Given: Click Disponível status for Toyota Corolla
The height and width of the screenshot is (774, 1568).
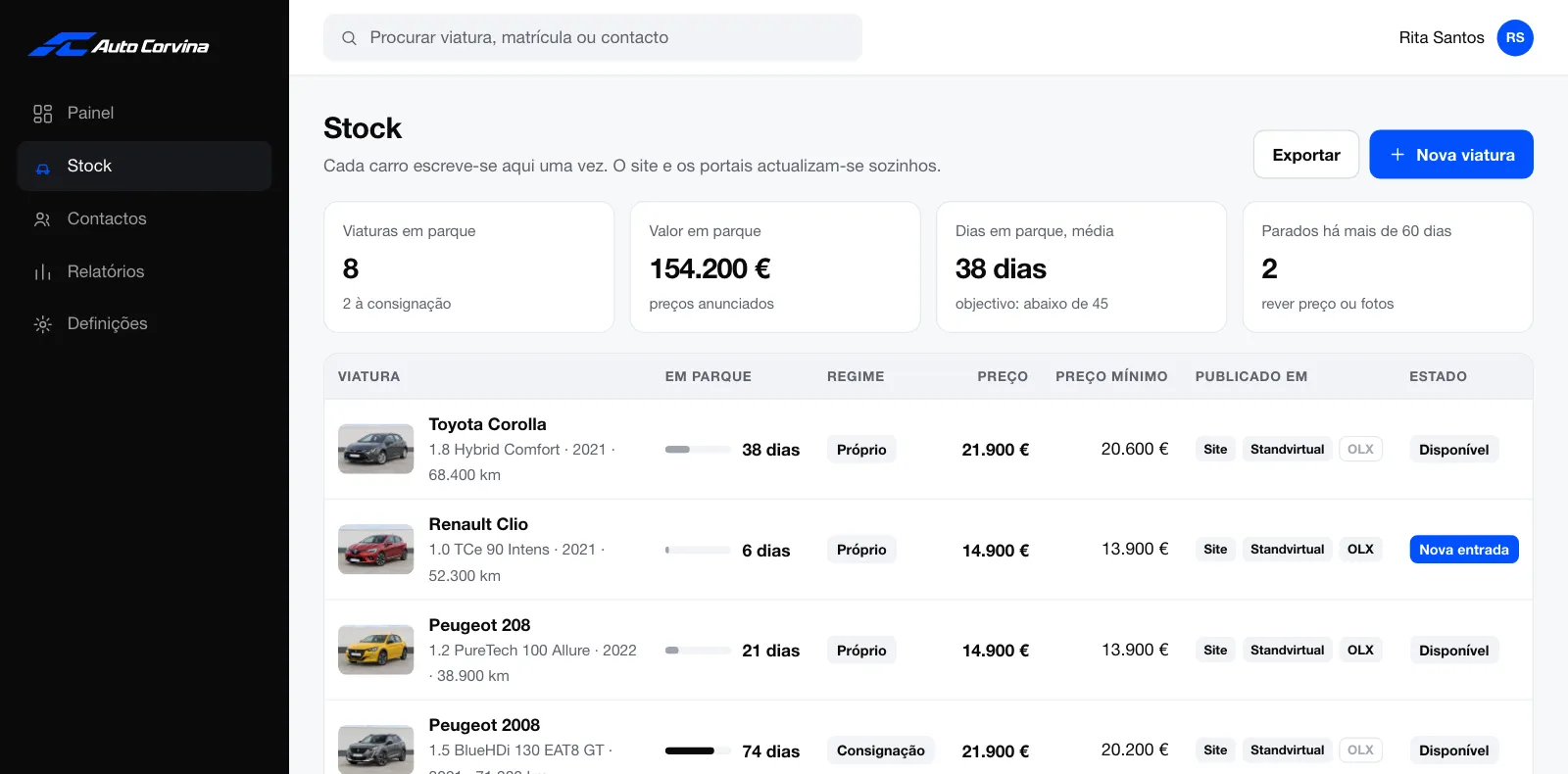Looking at the screenshot, I should click(1453, 450).
